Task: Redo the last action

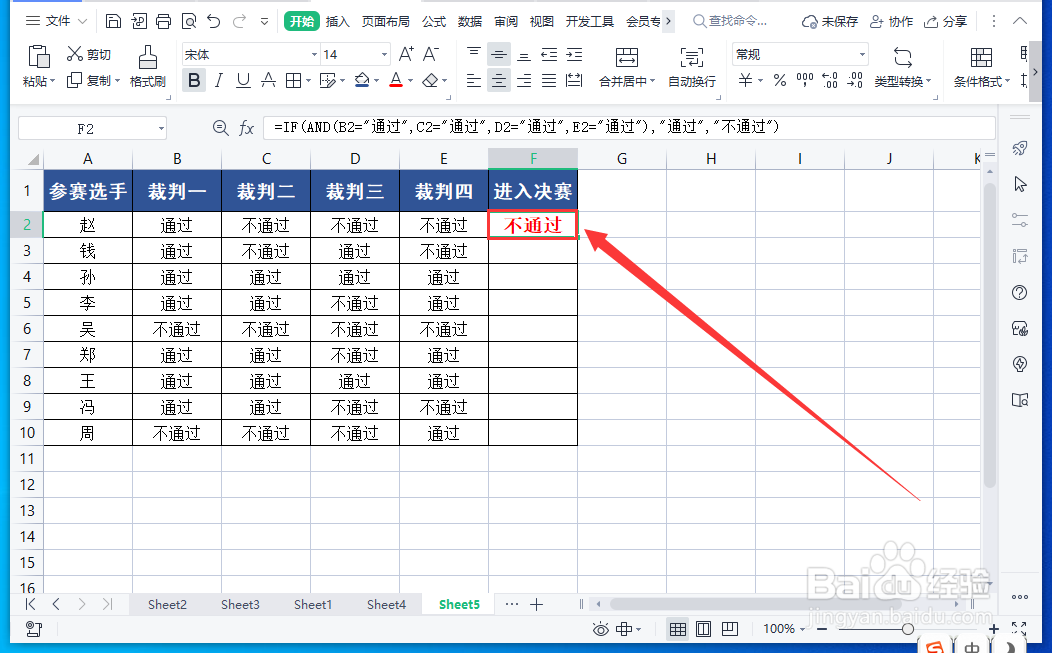Action: (240, 21)
